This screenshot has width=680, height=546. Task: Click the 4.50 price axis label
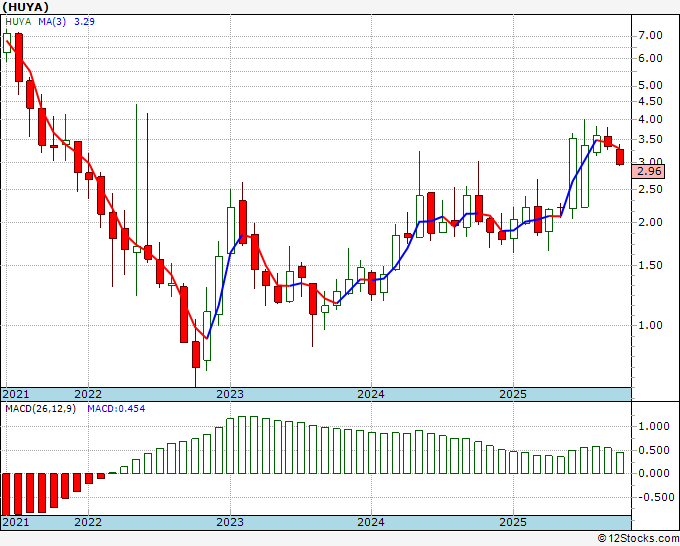(x=651, y=101)
